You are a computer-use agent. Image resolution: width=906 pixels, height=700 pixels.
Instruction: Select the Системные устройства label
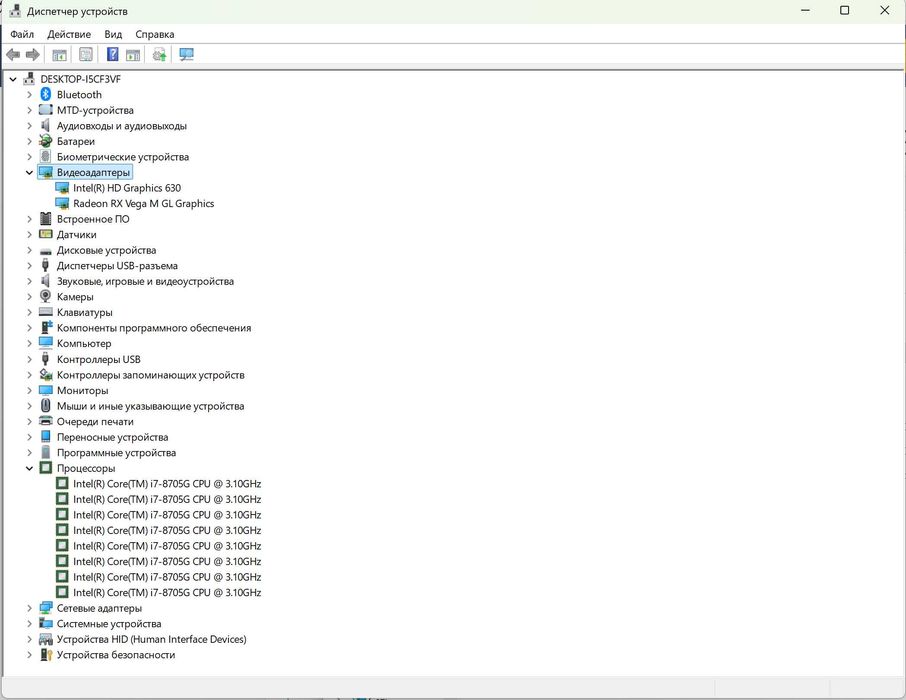point(109,624)
